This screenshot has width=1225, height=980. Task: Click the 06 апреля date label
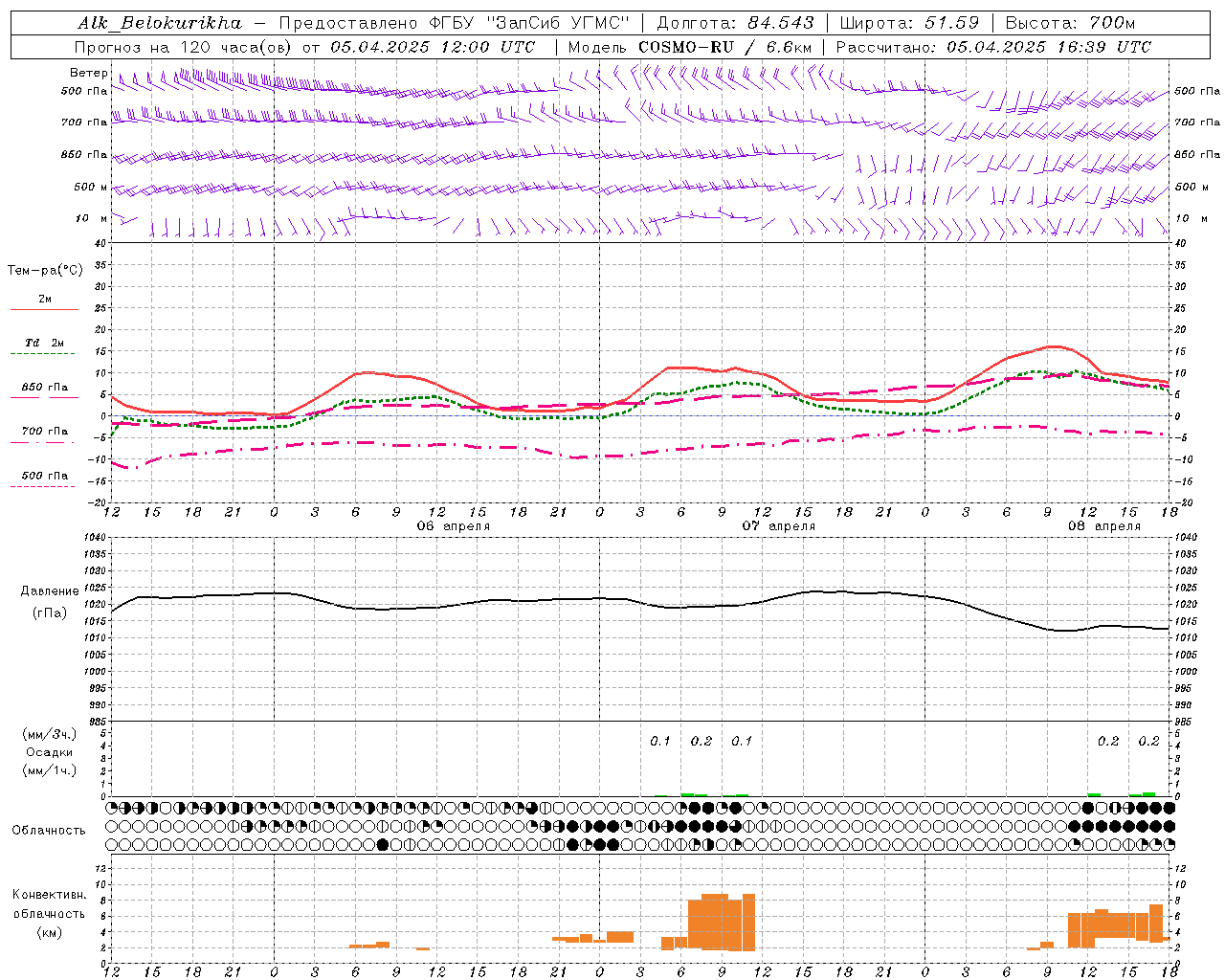pos(454,525)
